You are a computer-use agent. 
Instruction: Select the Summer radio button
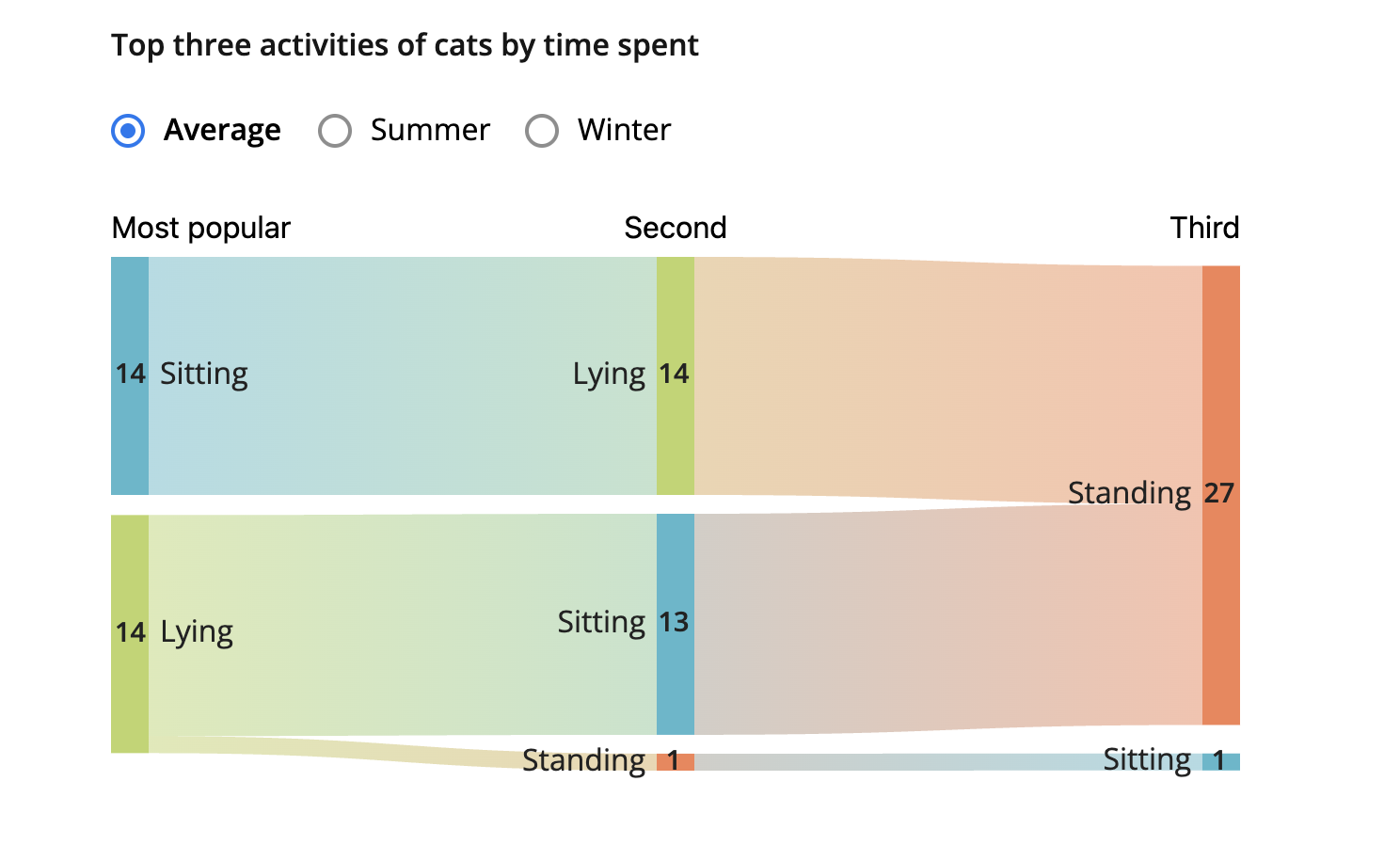click(335, 131)
